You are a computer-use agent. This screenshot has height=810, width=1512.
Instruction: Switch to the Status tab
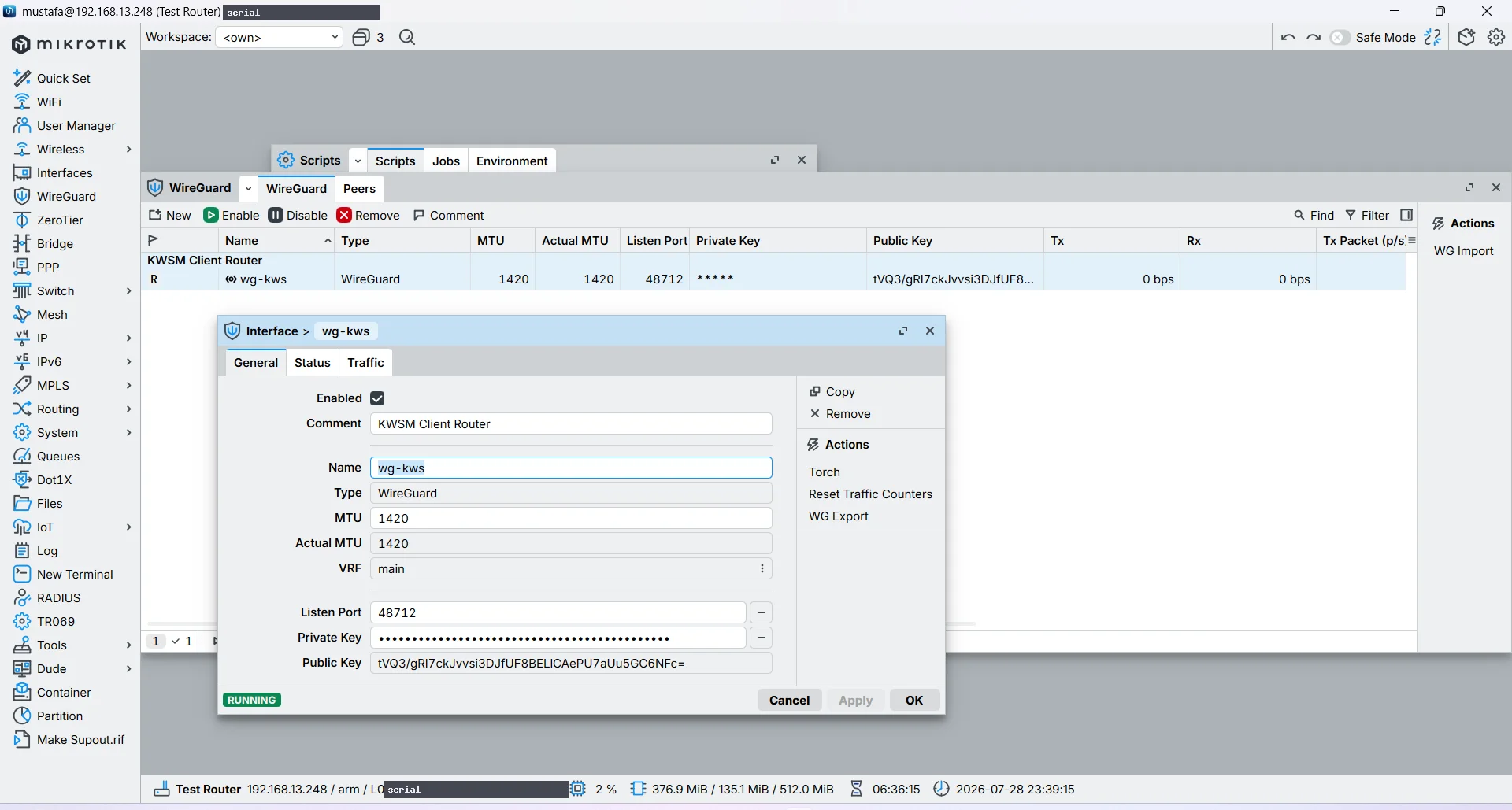coord(312,362)
